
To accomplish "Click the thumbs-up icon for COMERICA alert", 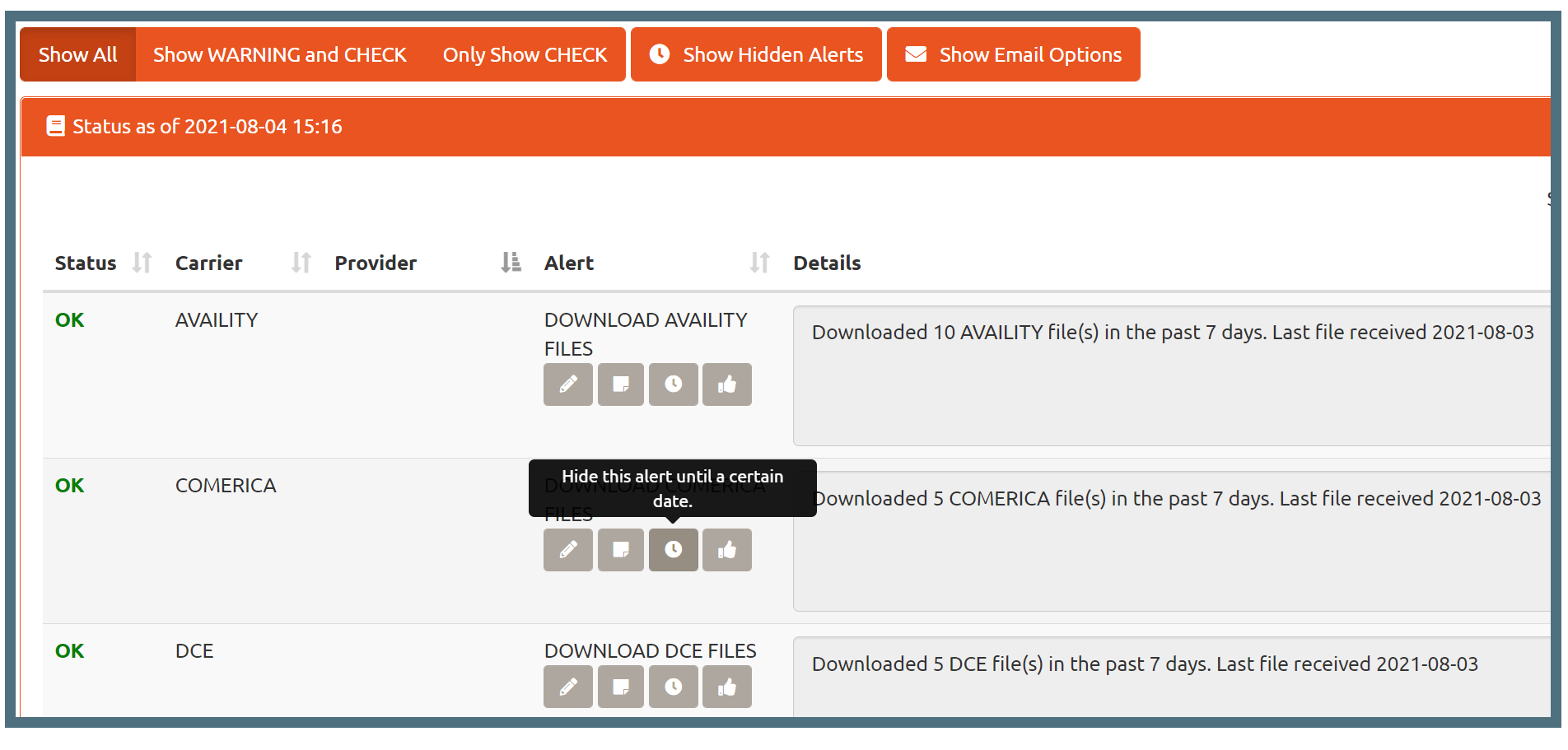I will tap(726, 550).
